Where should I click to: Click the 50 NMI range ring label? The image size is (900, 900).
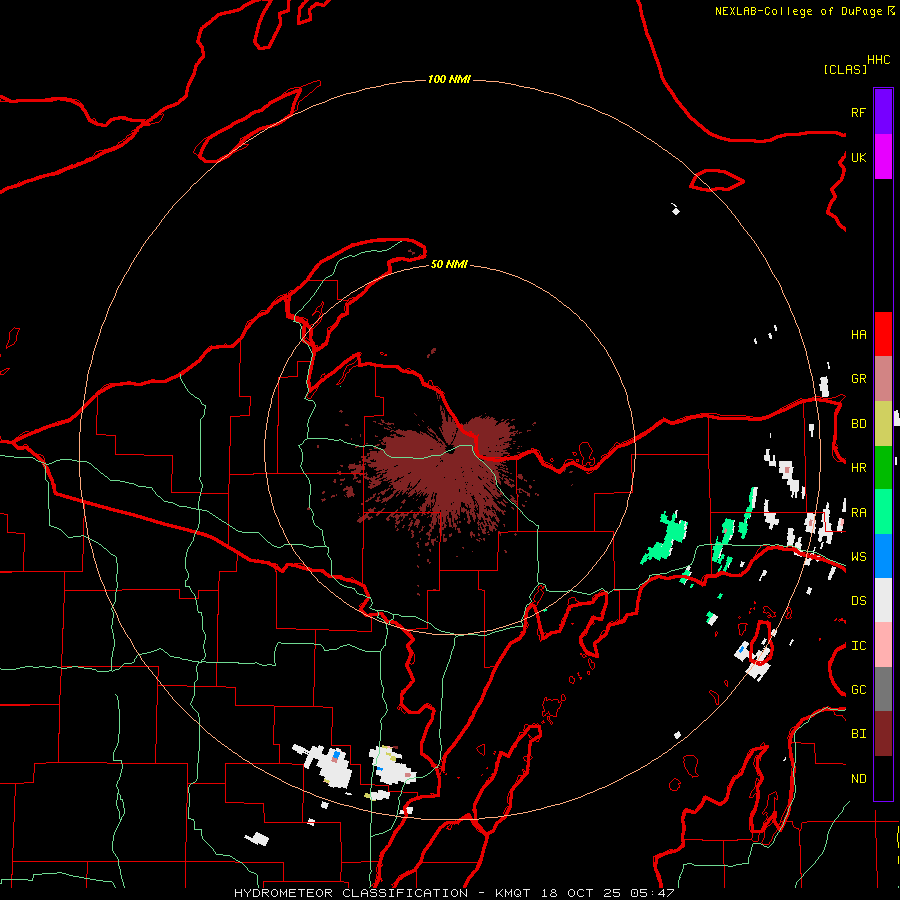pos(449,264)
